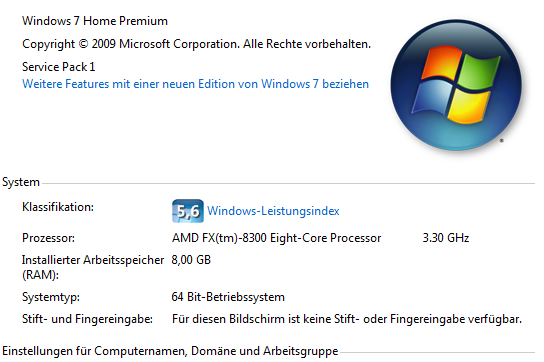The height and width of the screenshot is (362, 544).
Task: Click the 5,6 performance score badge
Action: click(x=188, y=211)
